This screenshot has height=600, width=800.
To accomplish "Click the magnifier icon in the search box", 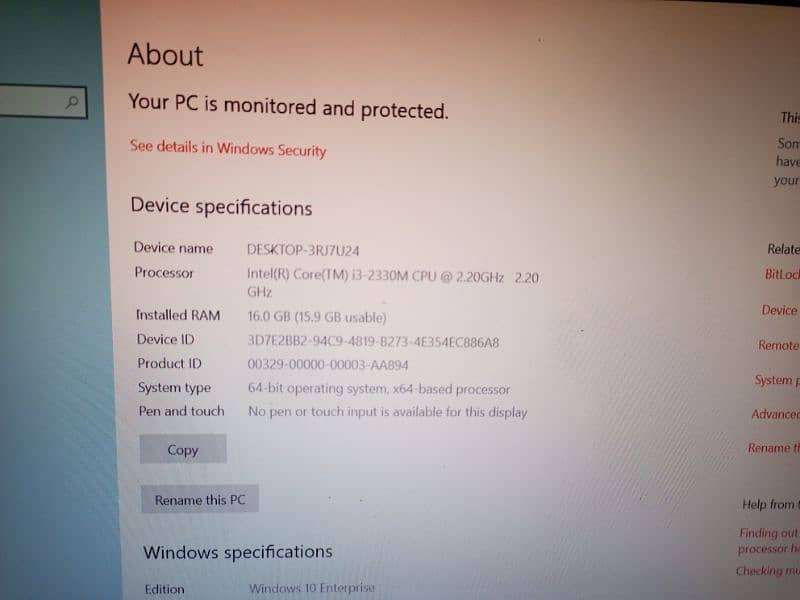I will point(72,103).
